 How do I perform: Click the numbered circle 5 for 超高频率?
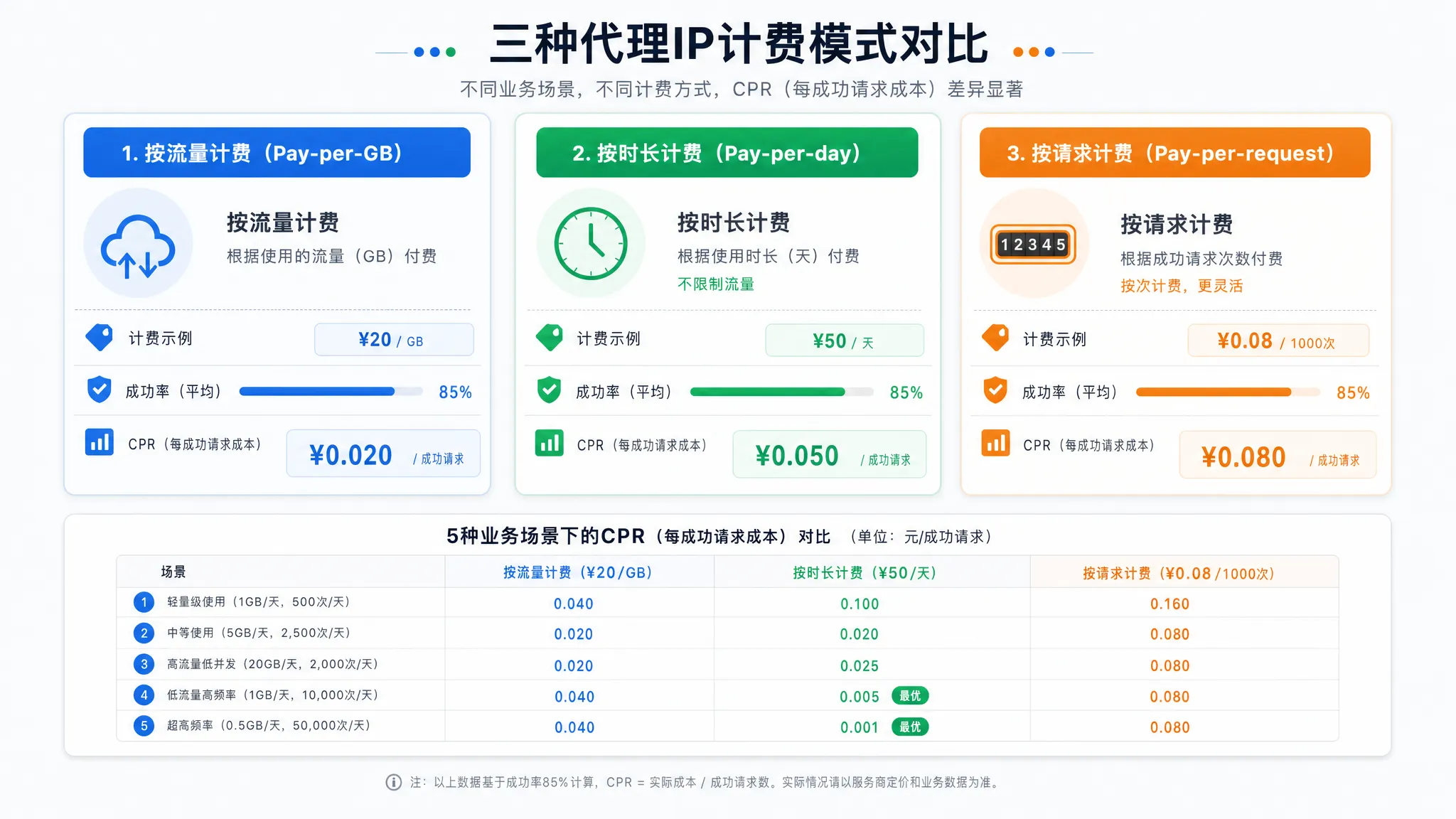144,726
